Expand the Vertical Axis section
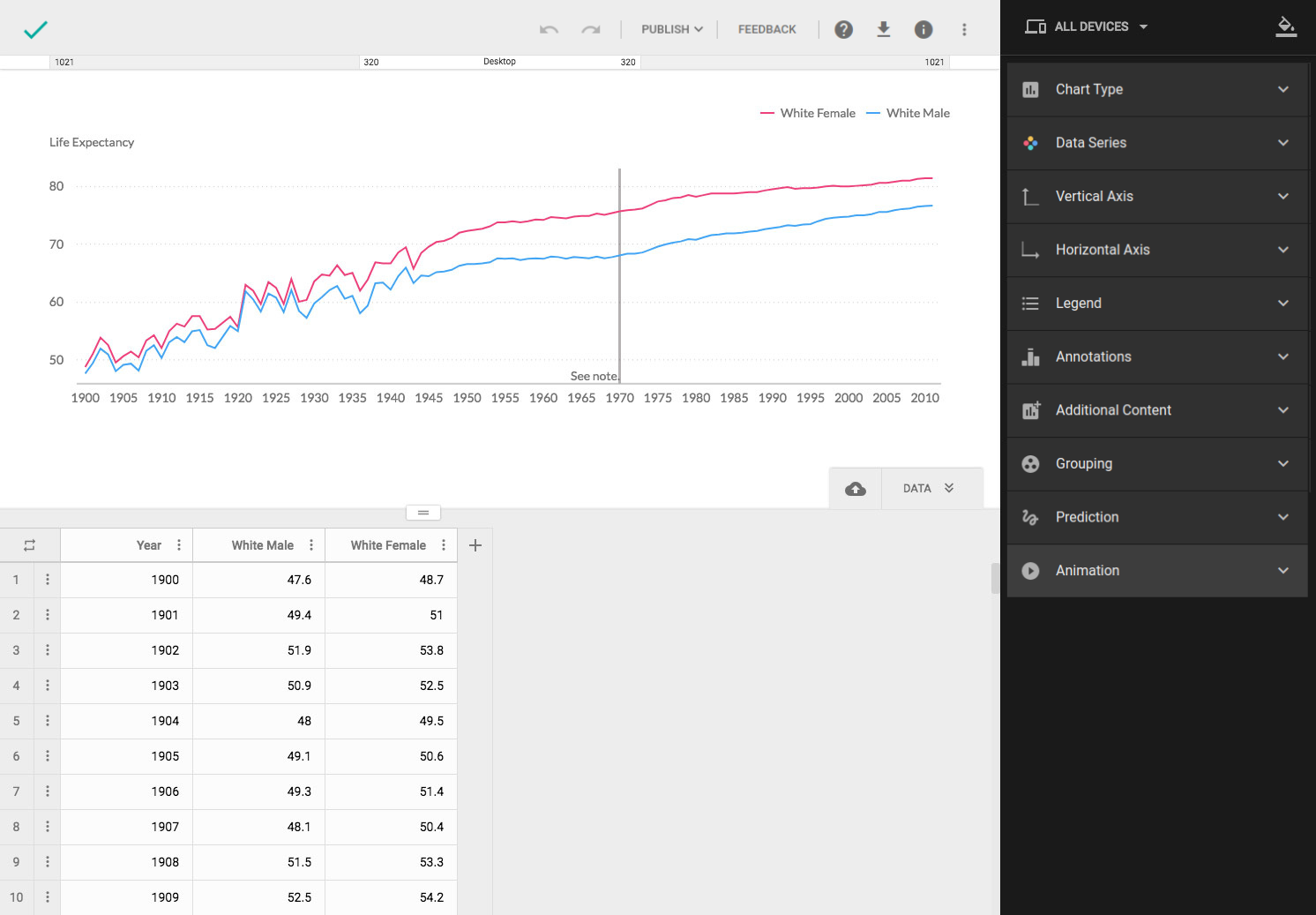Screen dimensions: 1316x915 (1156, 196)
